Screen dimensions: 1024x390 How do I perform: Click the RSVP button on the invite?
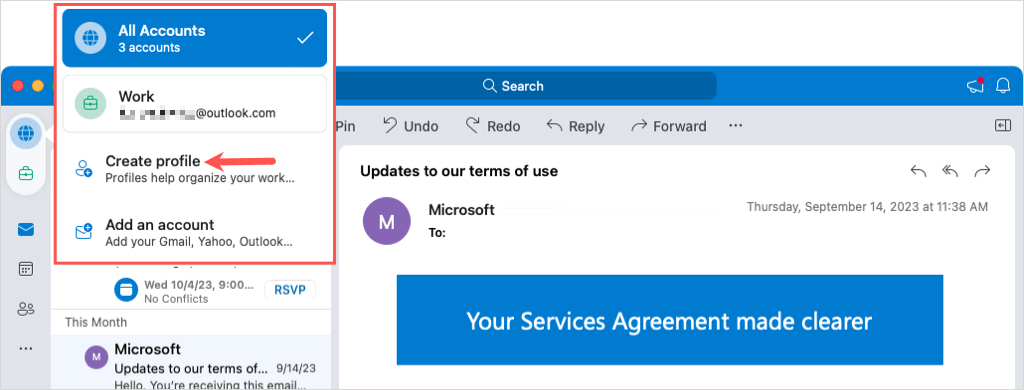pos(290,289)
